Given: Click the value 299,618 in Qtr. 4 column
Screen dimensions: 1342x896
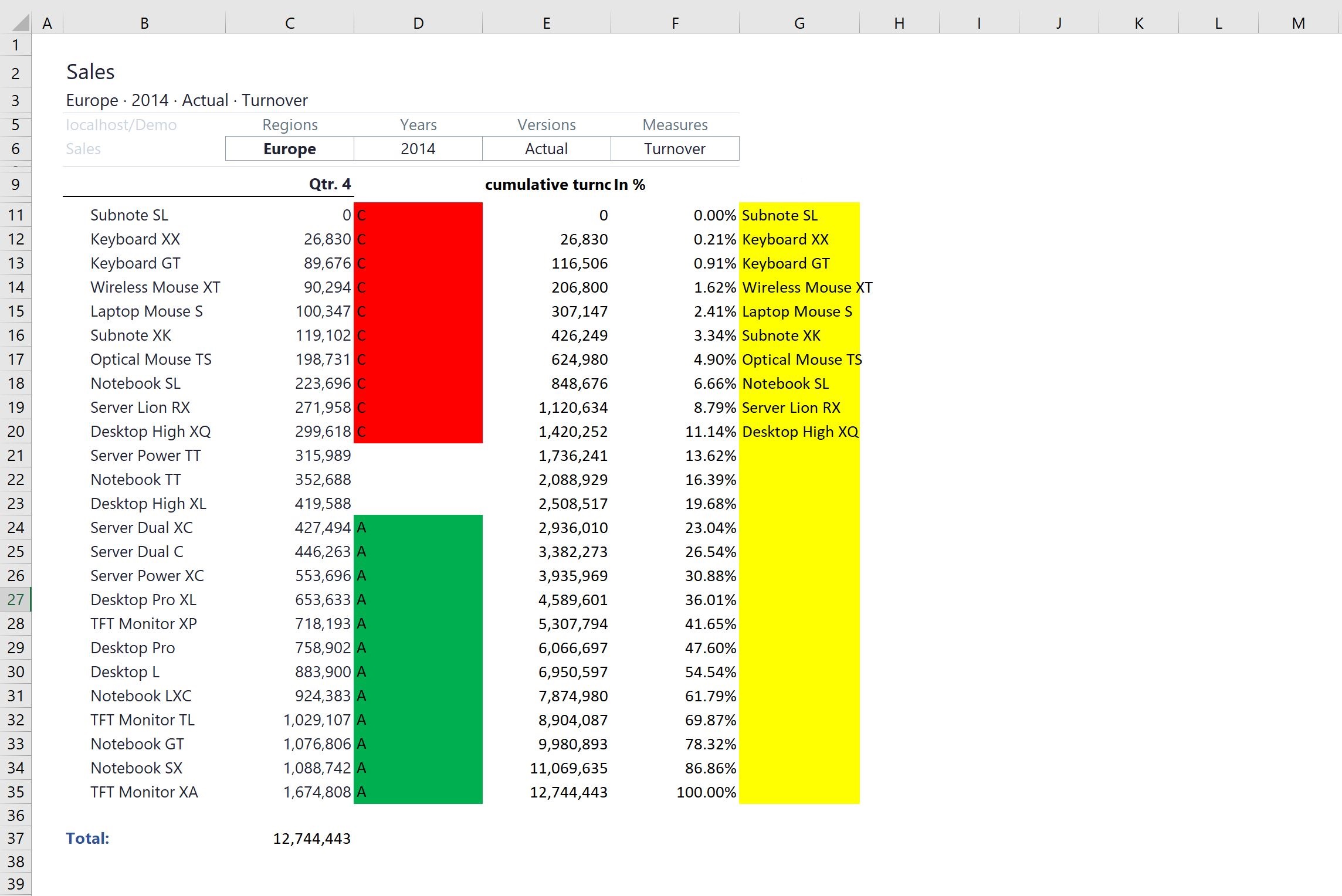Looking at the screenshot, I should 323,432.
